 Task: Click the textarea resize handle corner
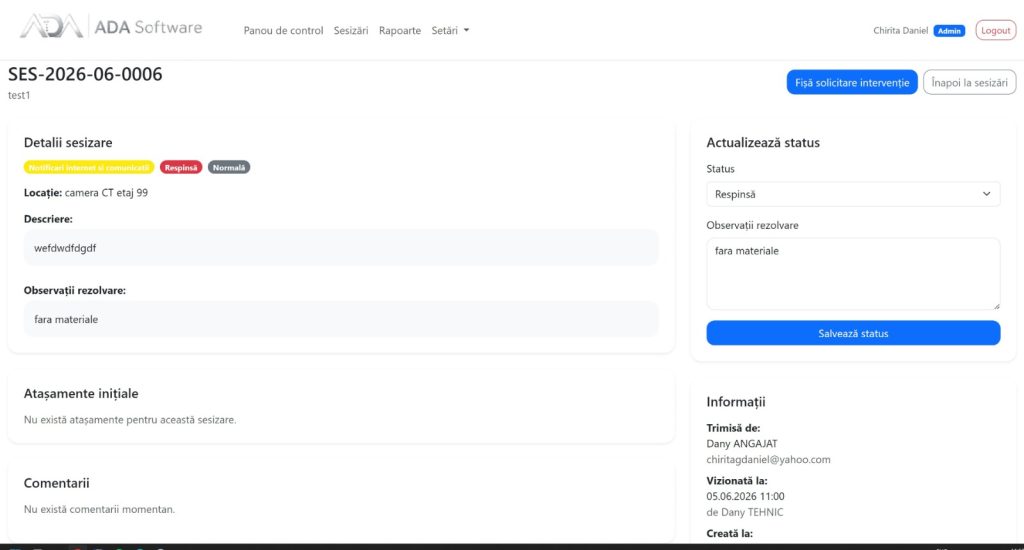[996, 306]
